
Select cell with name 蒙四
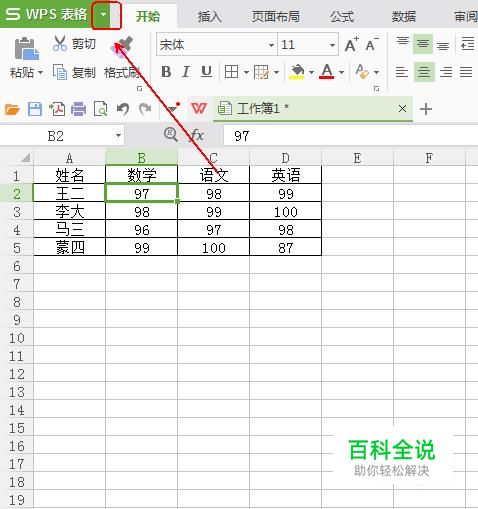point(70,248)
